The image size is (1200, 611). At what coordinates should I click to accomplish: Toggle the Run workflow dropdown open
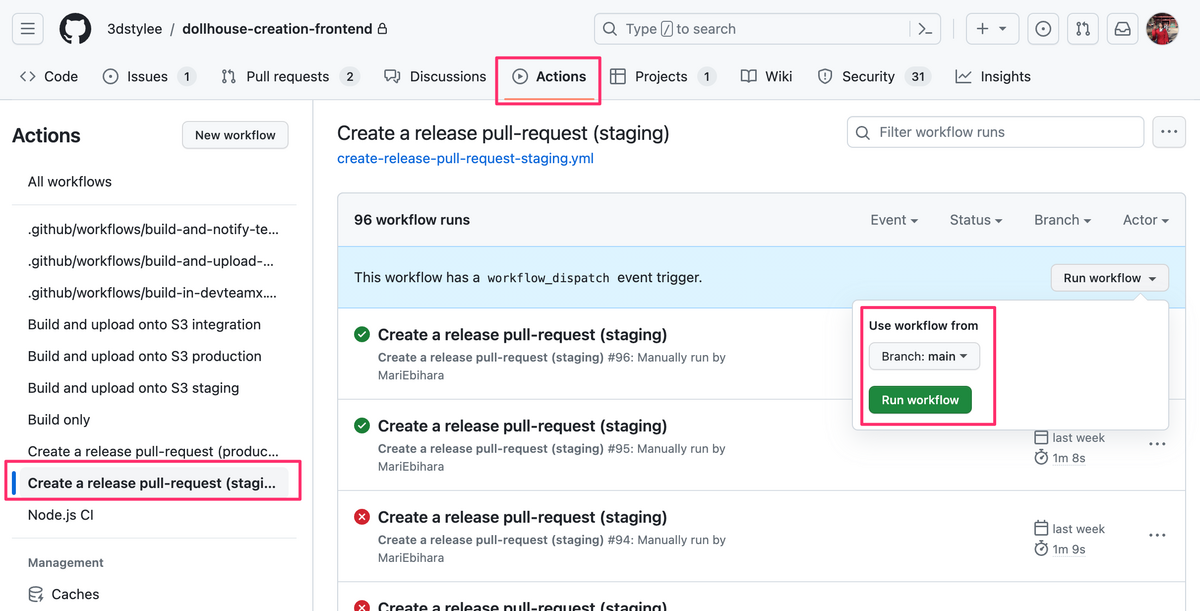pyautogui.click(x=1109, y=278)
